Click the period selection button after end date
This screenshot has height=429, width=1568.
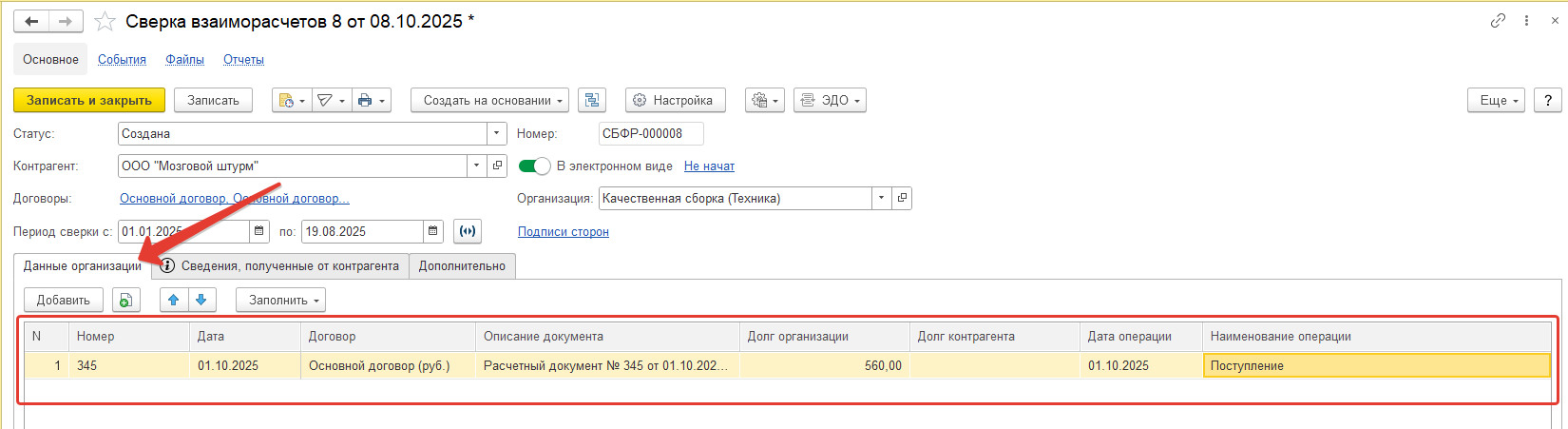click(468, 231)
